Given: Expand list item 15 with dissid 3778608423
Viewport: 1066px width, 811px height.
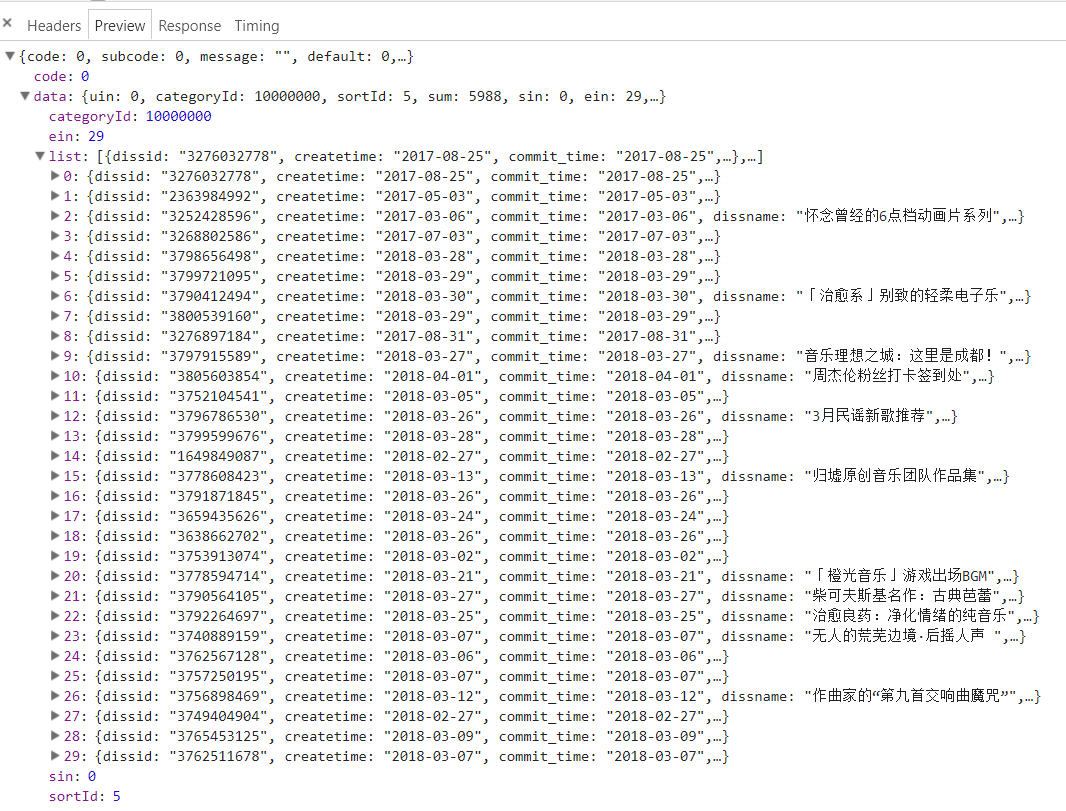Looking at the screenshot, I should coord(55,476).
